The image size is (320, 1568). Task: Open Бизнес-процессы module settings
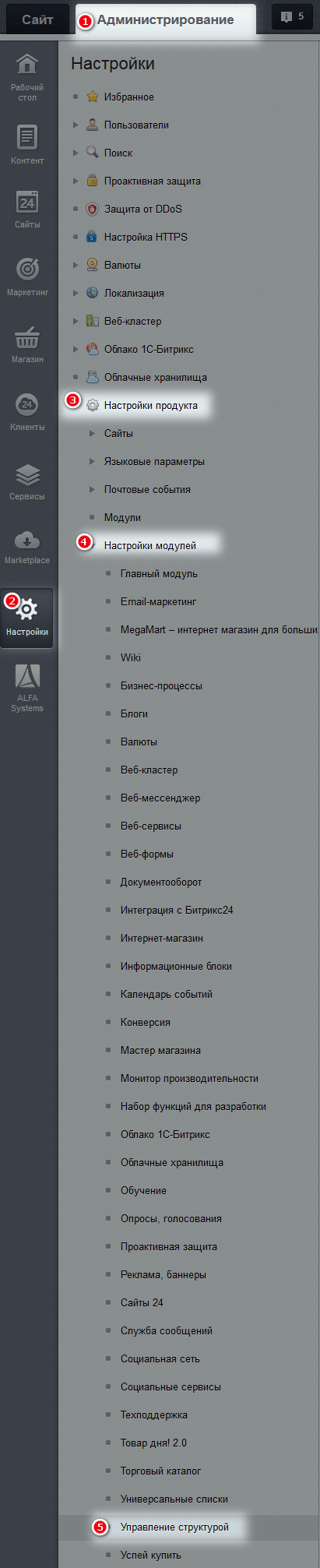click(x=161, y=685)
